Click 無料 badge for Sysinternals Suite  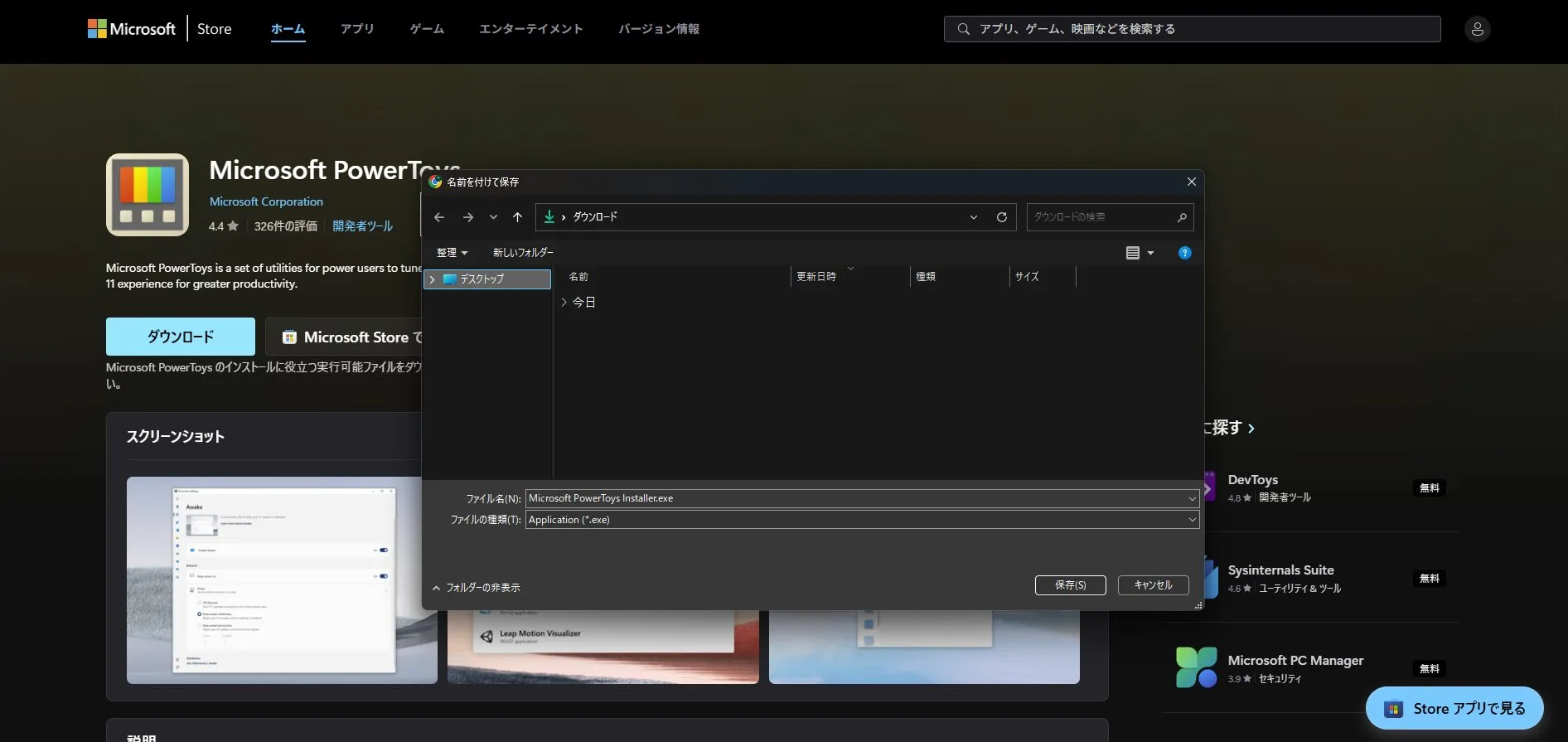[1430, 579]
